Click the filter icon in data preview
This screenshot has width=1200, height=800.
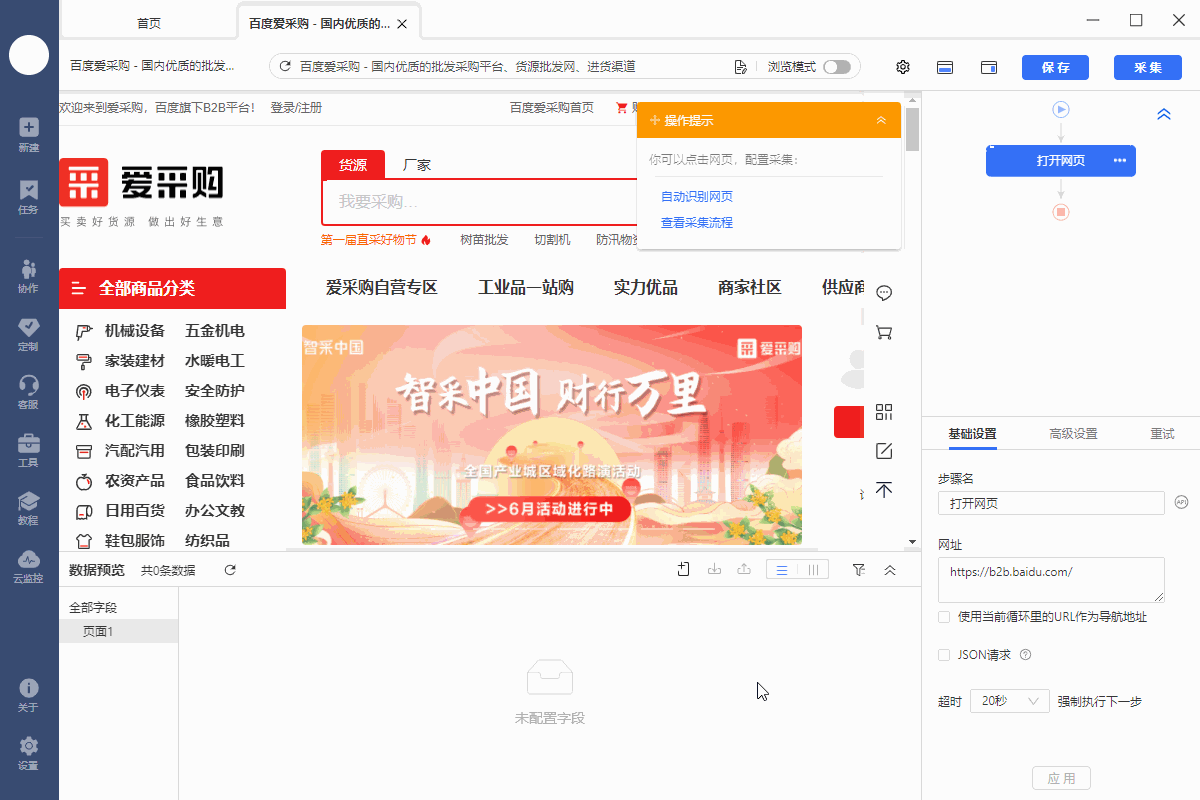tap(858, 570)
